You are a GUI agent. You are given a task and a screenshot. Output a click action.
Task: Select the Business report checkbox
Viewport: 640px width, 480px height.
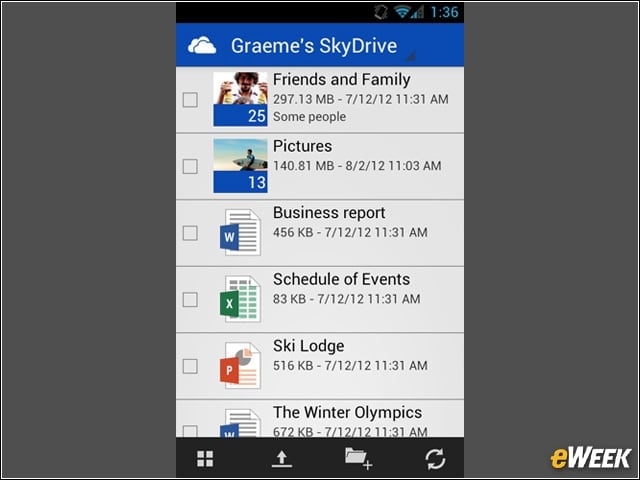tap(190, 233)
